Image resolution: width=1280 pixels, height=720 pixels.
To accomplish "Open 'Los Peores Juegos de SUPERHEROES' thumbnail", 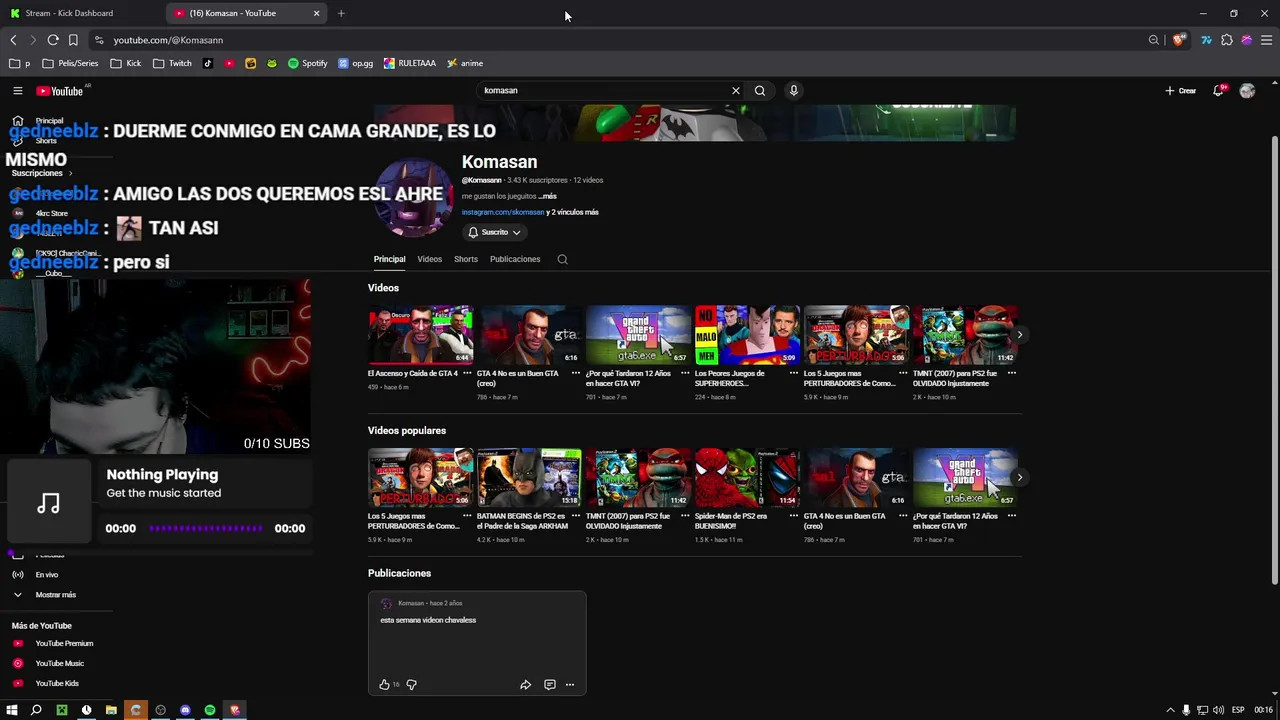I will pyautogui.click(x=747, y=335).
